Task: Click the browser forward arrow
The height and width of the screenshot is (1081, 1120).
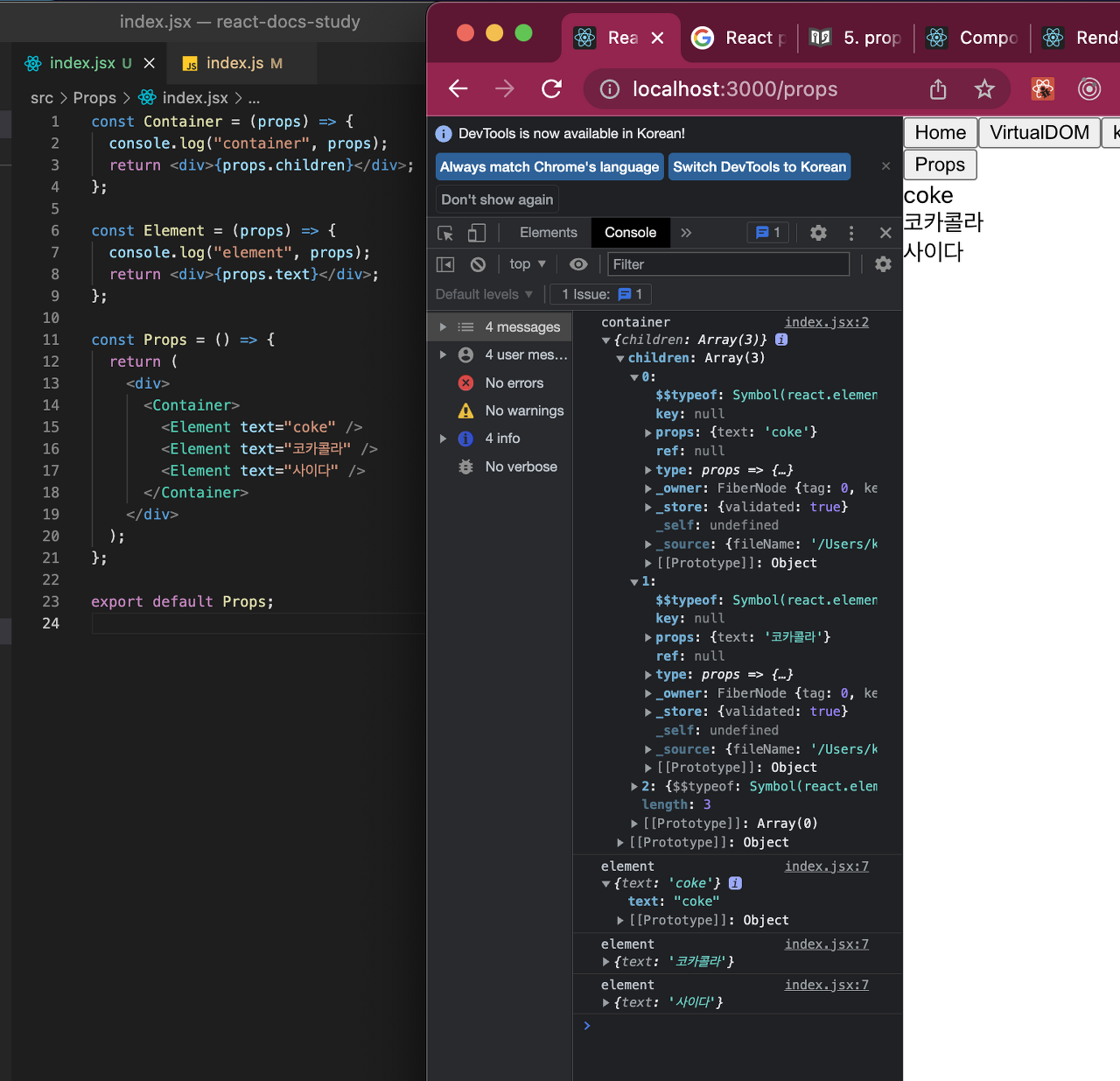Action: point(505,88)
